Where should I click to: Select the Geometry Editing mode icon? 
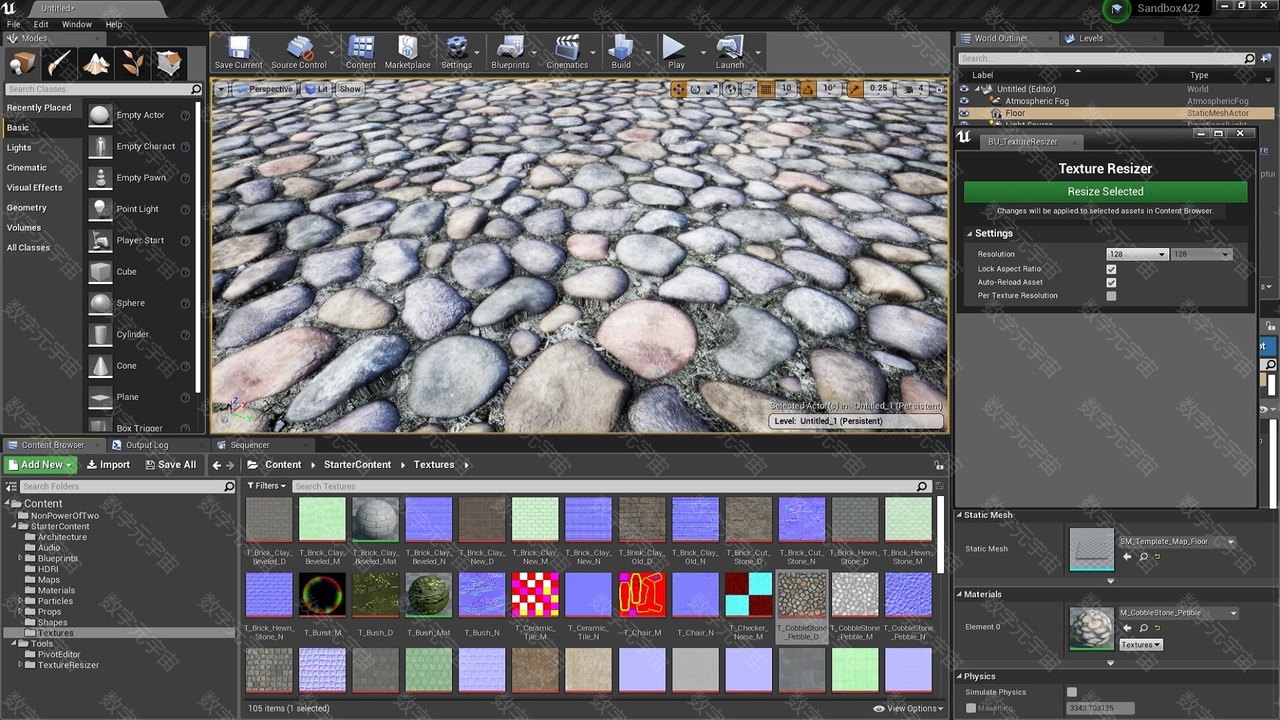[x=170, y=63]
